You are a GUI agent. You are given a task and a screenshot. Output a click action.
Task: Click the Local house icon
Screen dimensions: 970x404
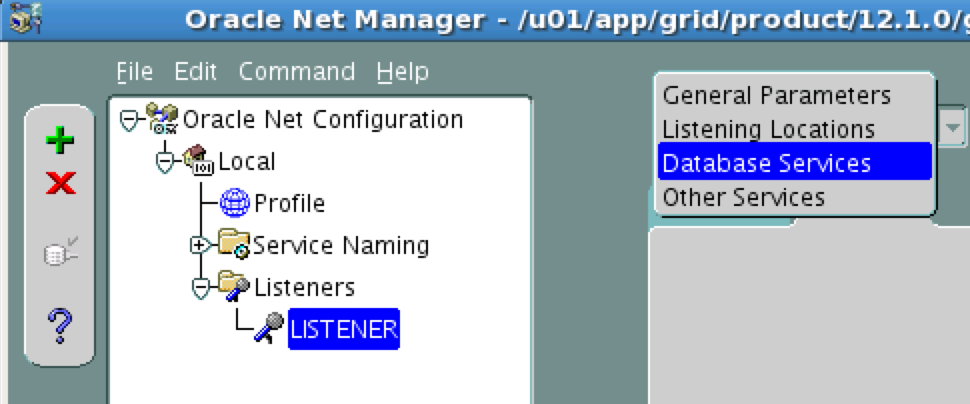tap(198, 160)
